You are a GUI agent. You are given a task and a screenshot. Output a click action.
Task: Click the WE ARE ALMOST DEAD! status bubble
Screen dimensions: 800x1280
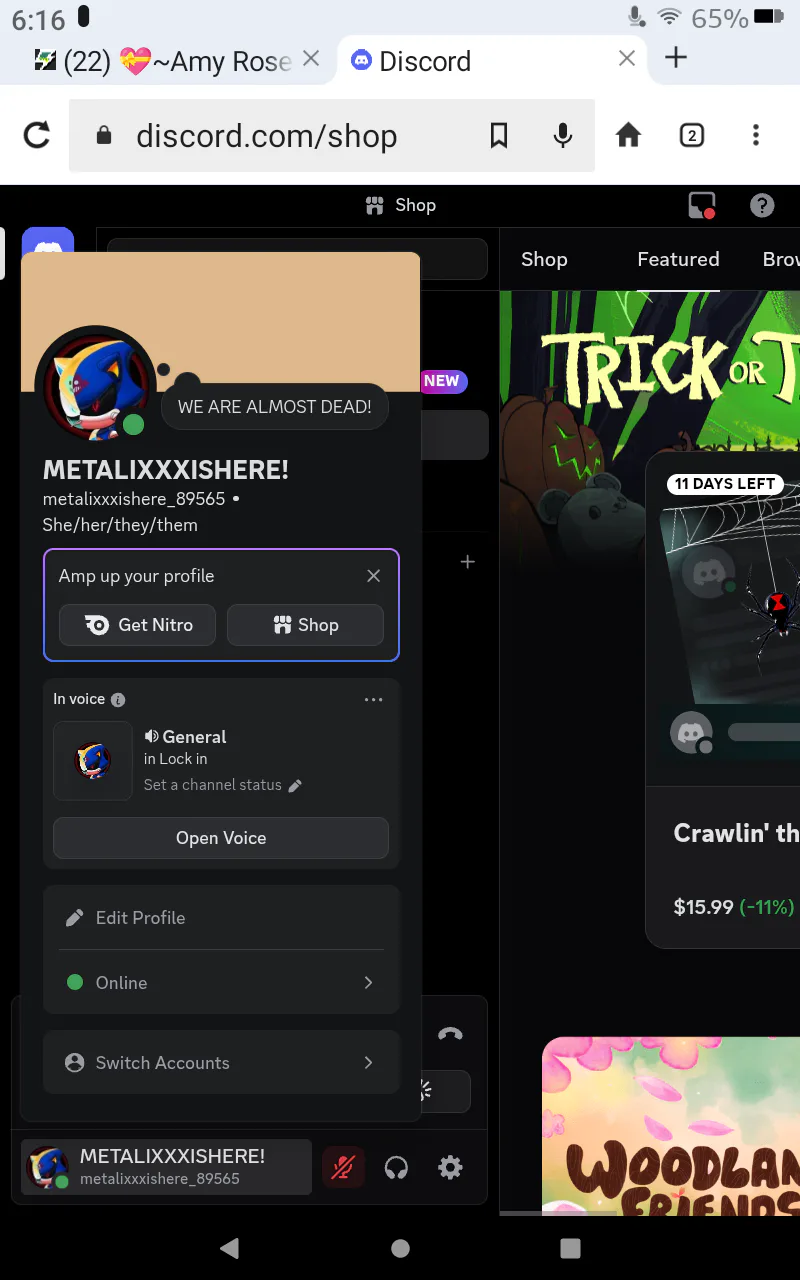coord(274,407)
